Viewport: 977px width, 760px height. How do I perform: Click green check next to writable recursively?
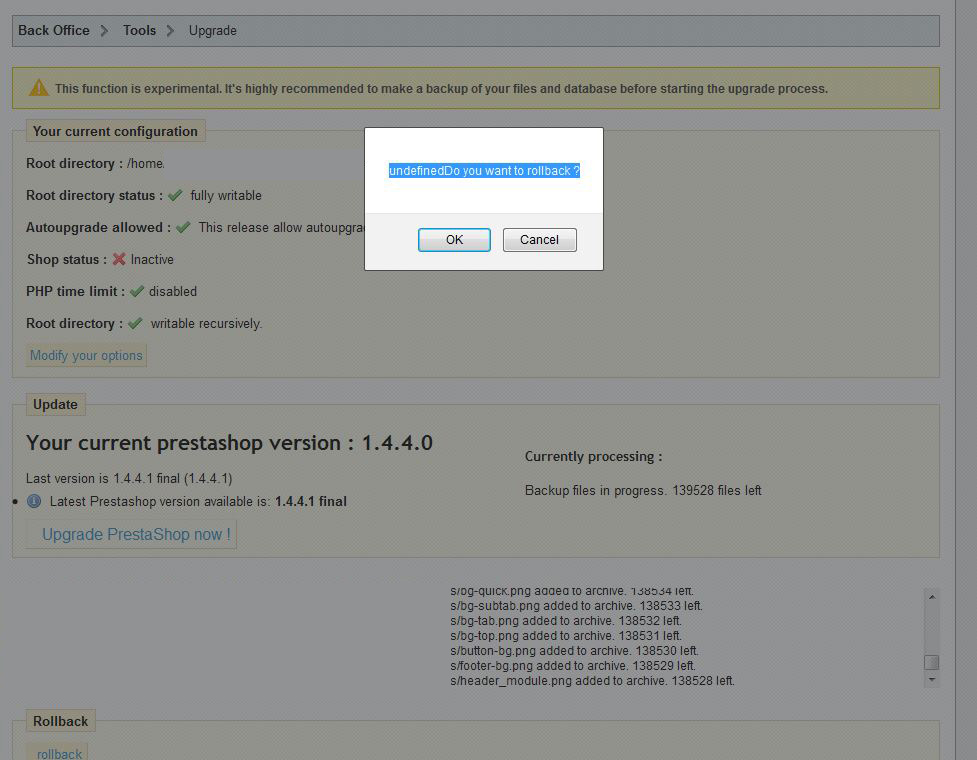point(135,323)
